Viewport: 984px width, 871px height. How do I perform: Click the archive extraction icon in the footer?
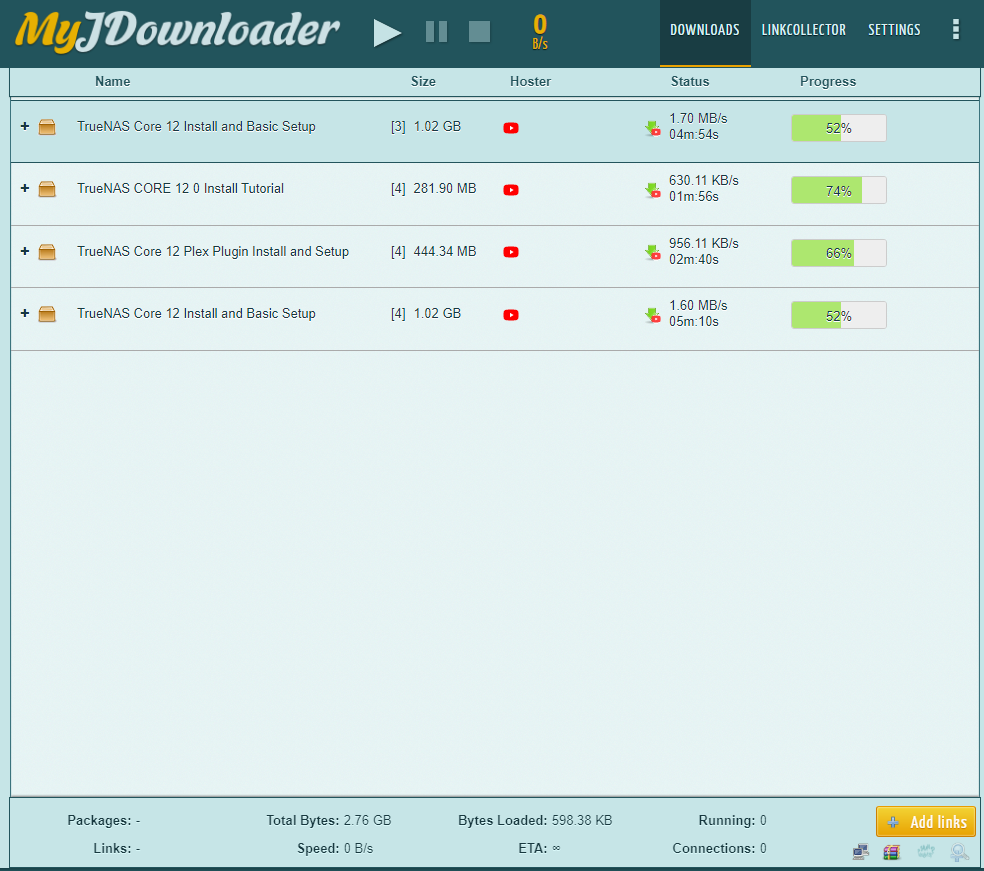click(892, 852)
